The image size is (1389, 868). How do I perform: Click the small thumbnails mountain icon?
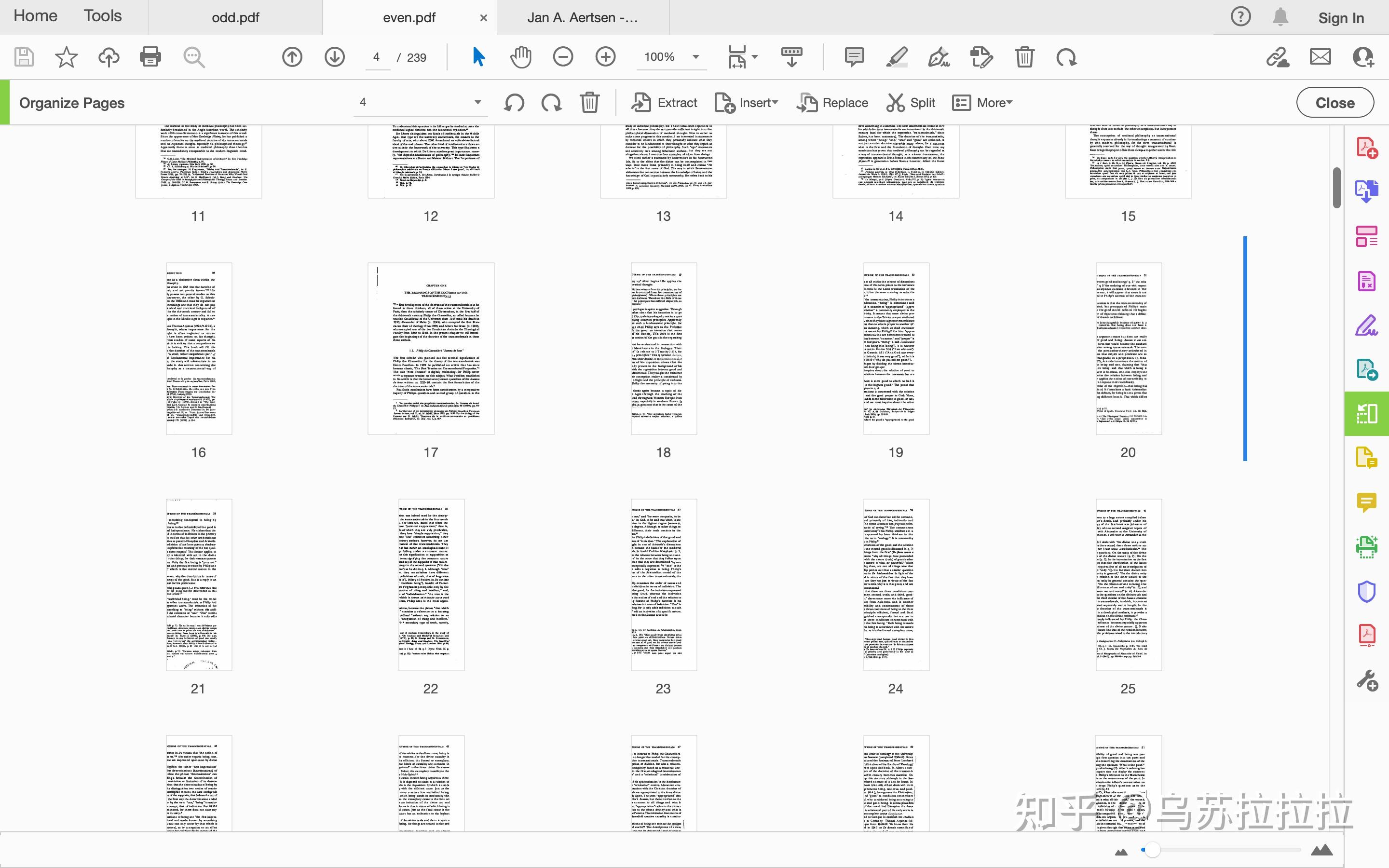pos(1121,852)
